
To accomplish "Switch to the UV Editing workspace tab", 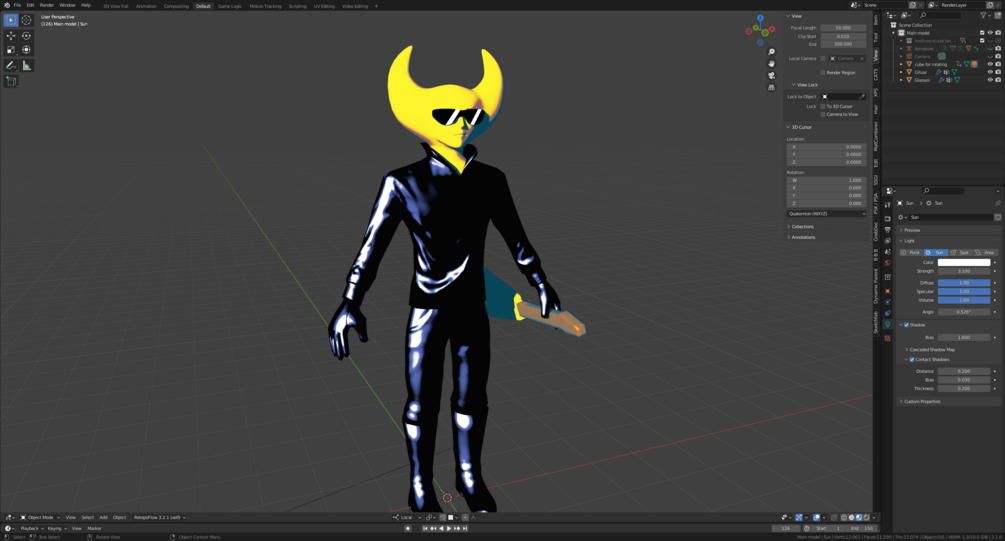I will point(324,6).
